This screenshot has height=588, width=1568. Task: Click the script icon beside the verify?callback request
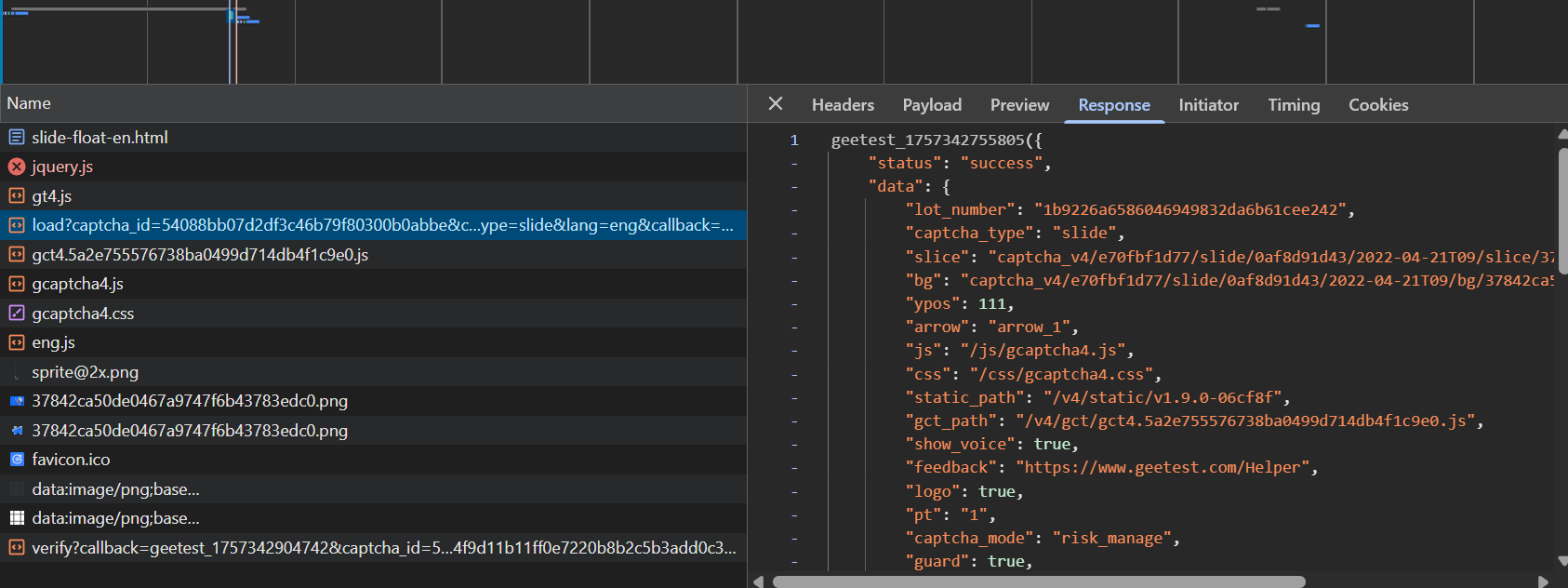click(x=17, y=548)
